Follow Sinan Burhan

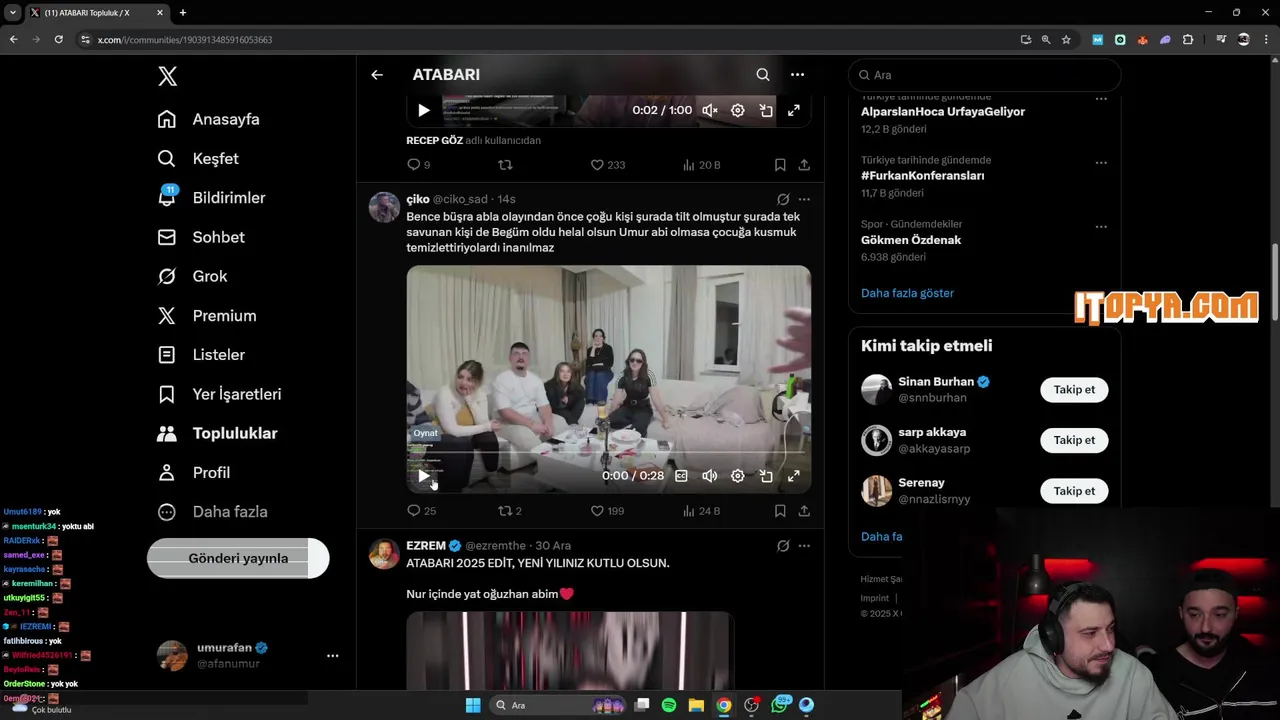(x=1074, y=390)
